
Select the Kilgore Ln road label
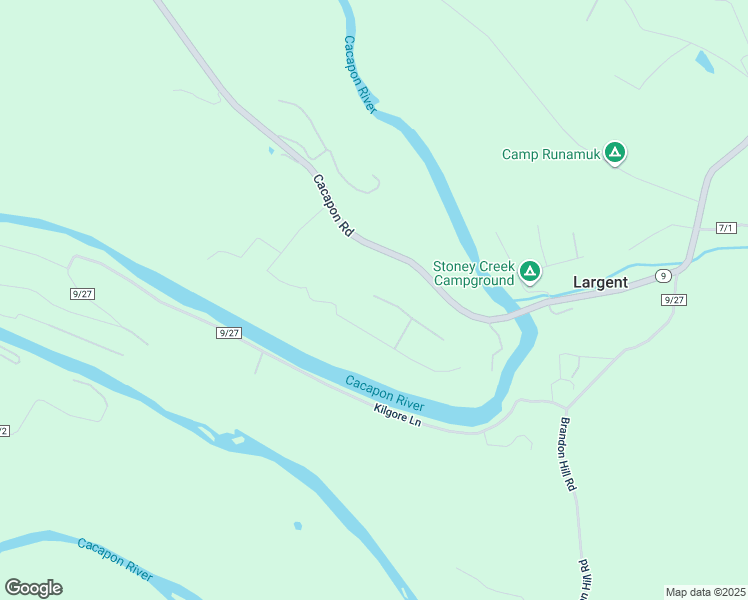pyautogui.click(x=397, y=415)
